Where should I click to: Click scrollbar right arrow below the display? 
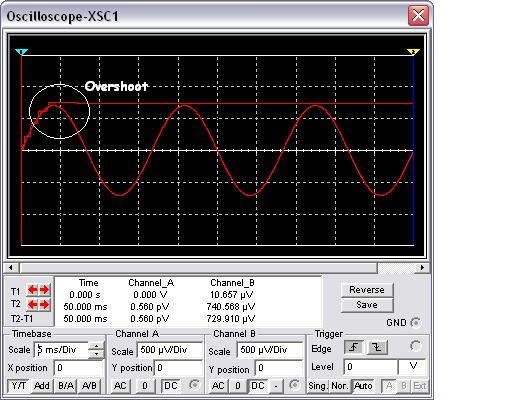point(422,267)
